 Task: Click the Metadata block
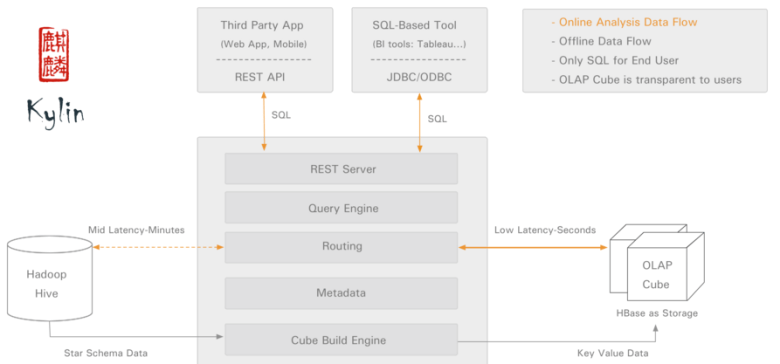(341, 293)
